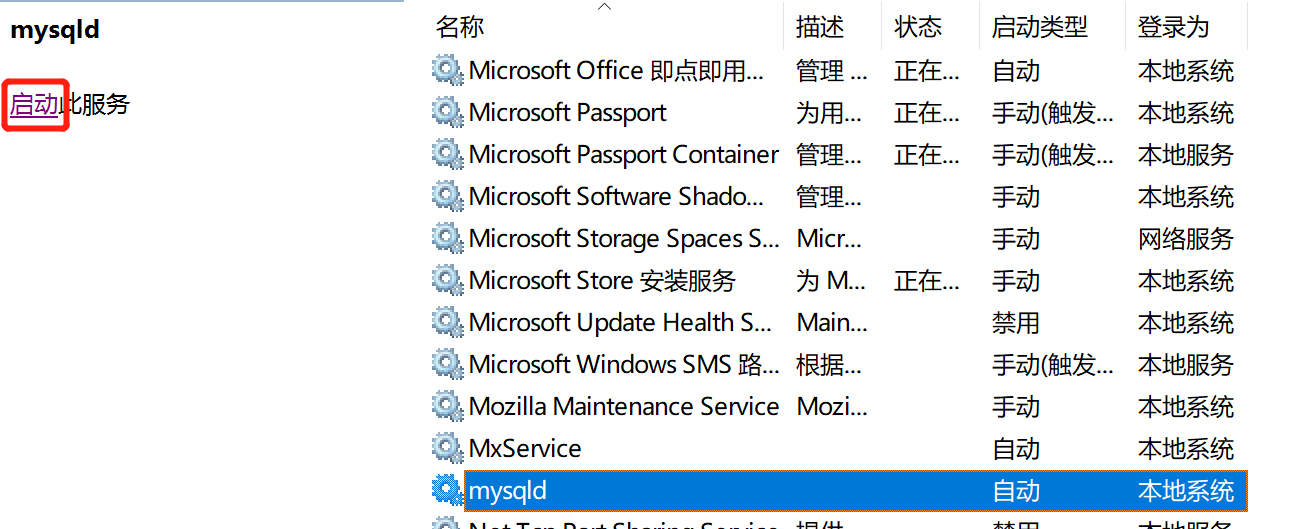Click Microsoft Passport service gear icon

(447, 112)
